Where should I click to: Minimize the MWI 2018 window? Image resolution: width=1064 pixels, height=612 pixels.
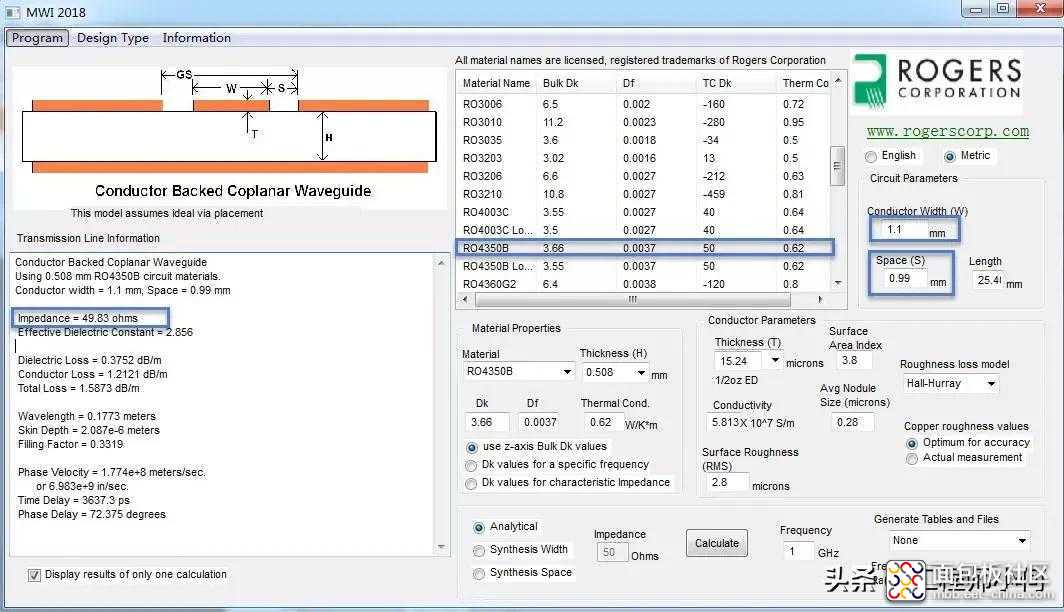click(x=976, y=9)
